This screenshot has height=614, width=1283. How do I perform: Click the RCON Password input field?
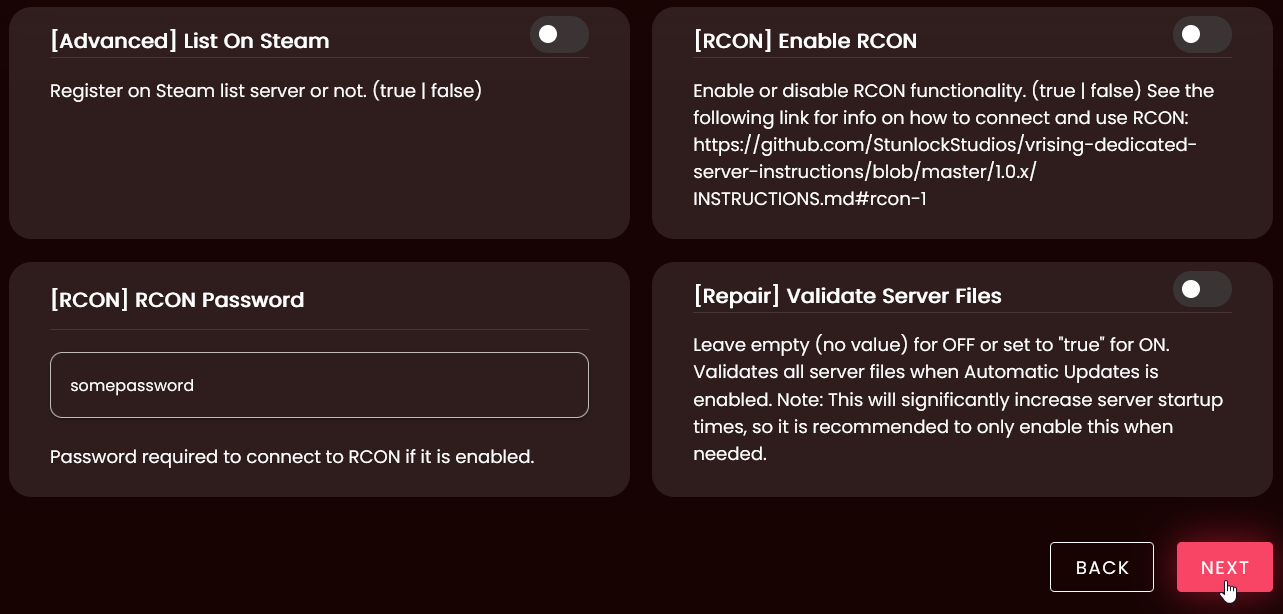coord(319,385)
